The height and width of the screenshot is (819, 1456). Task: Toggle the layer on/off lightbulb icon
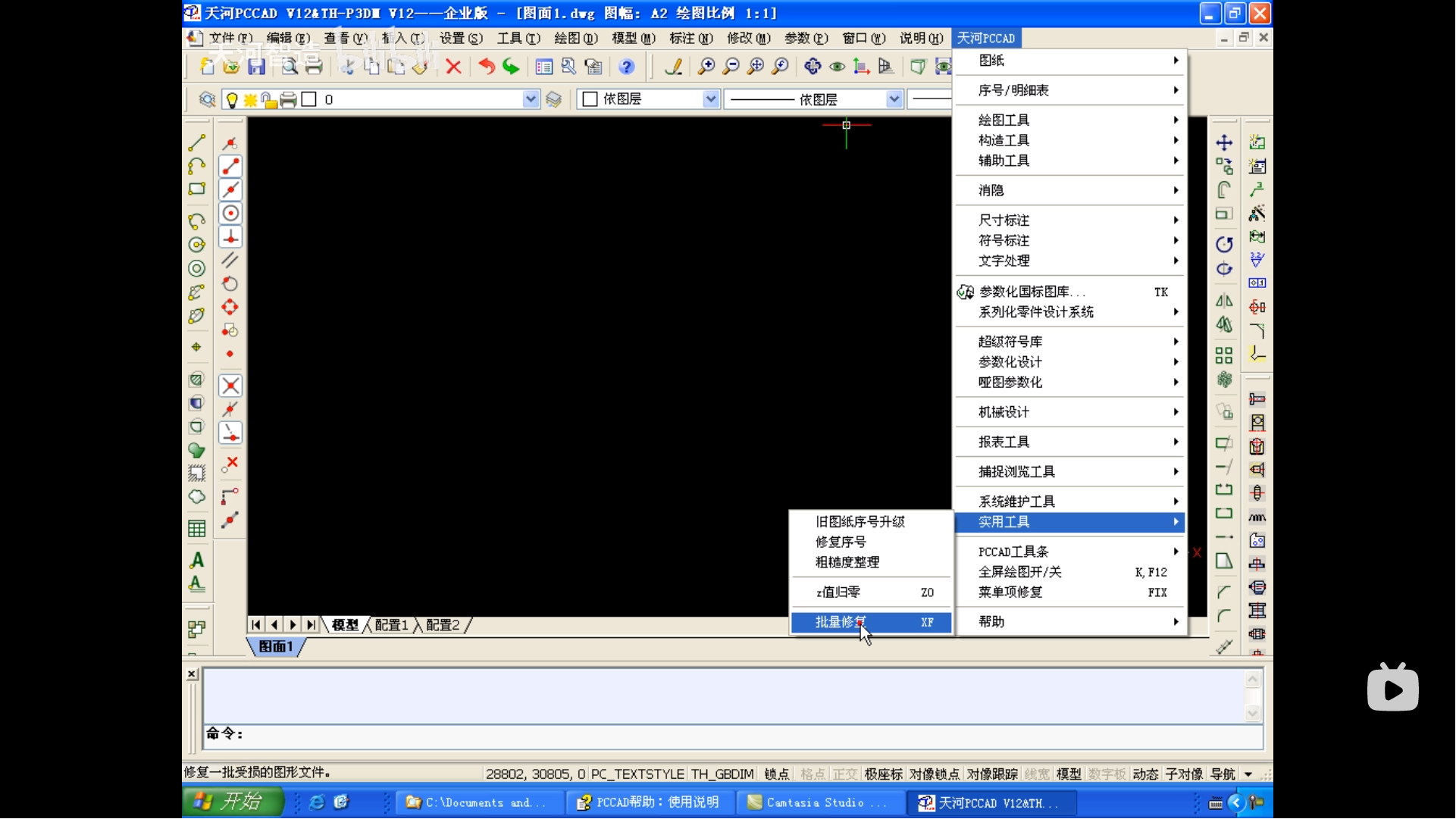coord(232,99)
